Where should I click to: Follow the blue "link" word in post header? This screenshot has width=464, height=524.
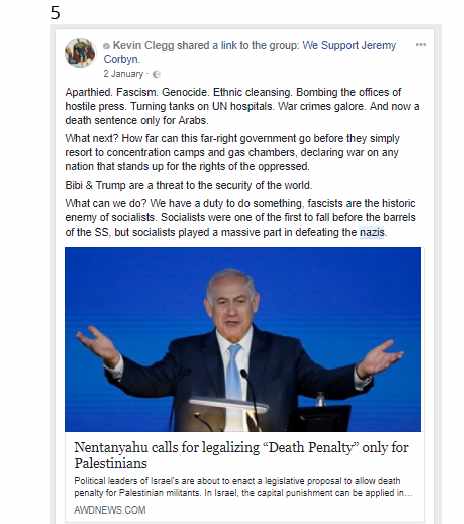(x=229, y=45)
